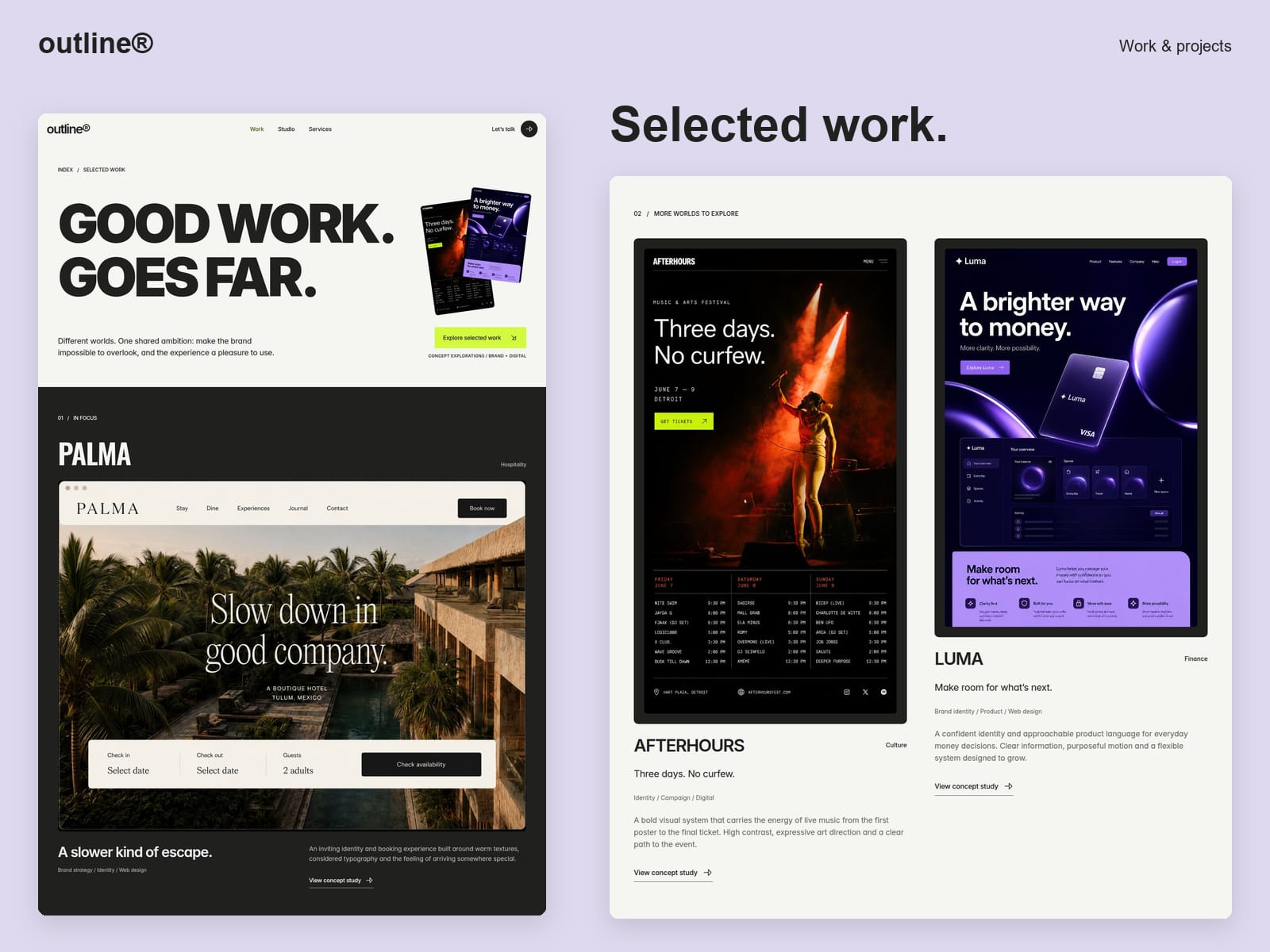This screenshot has width=1270, height=952.
Task: Click the outline® logo inside the mockup
Action: pos(68,129)
